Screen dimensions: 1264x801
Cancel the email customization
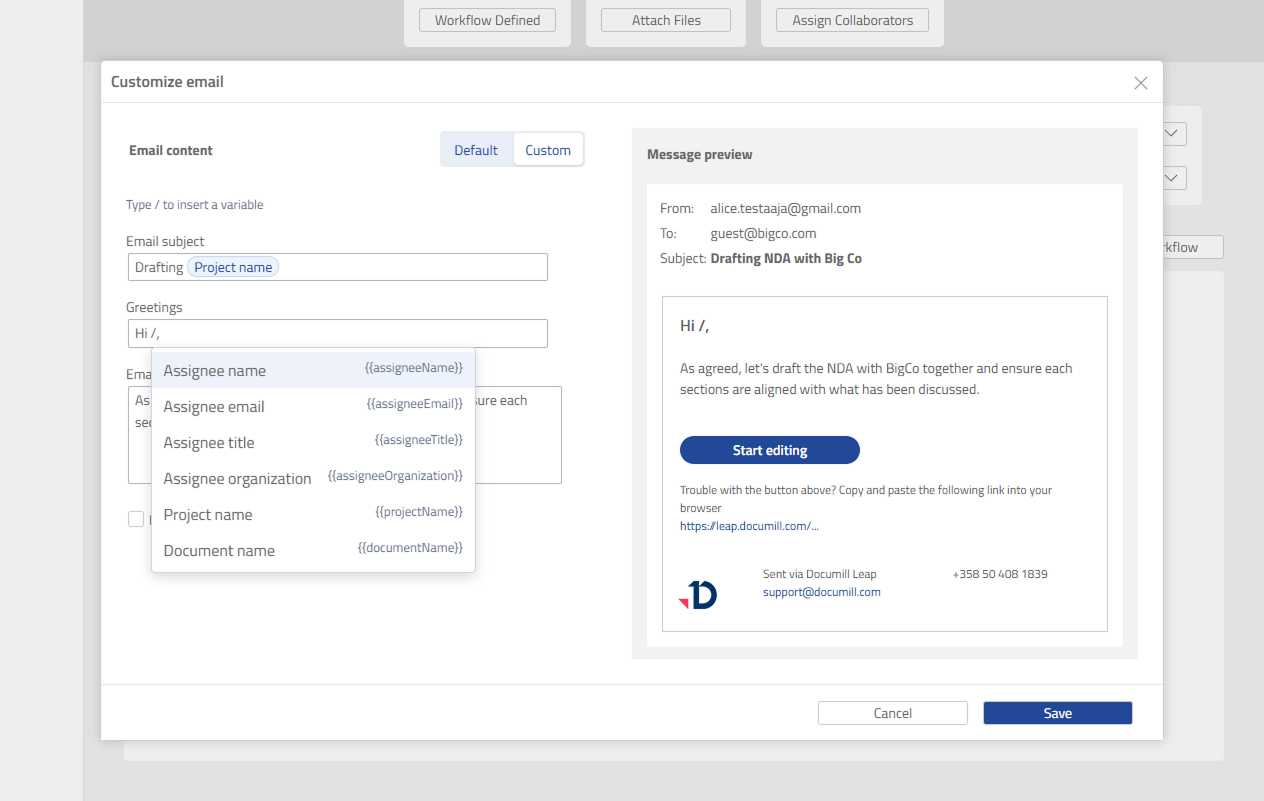click(x=893, y=713)
